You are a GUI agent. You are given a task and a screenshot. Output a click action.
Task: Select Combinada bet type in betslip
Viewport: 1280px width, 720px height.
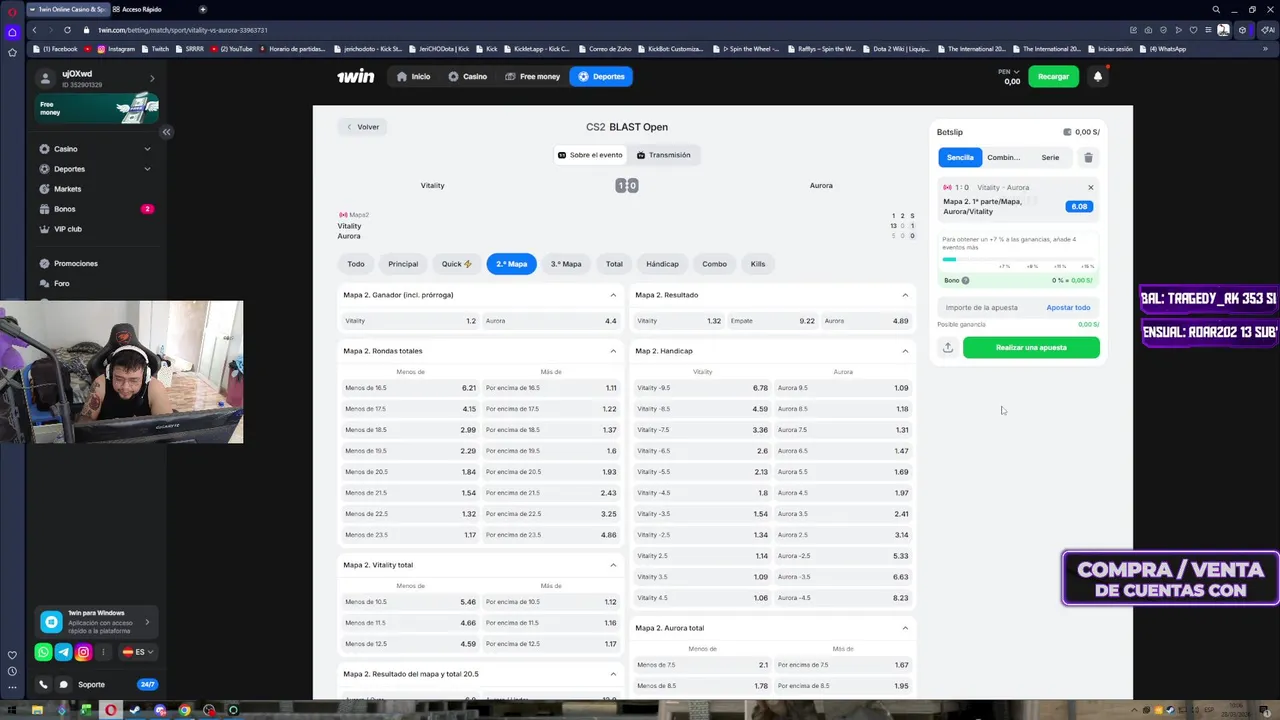[x=1003, y=157]
